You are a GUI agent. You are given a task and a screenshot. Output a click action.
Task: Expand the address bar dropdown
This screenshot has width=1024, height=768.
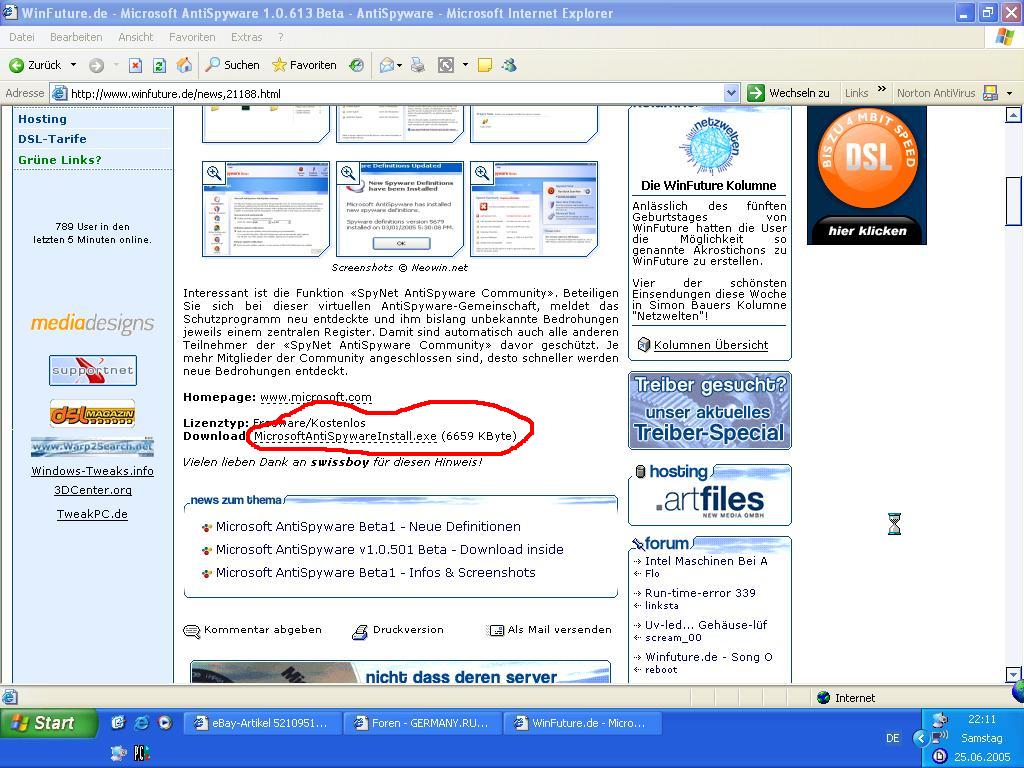[731, 93]
